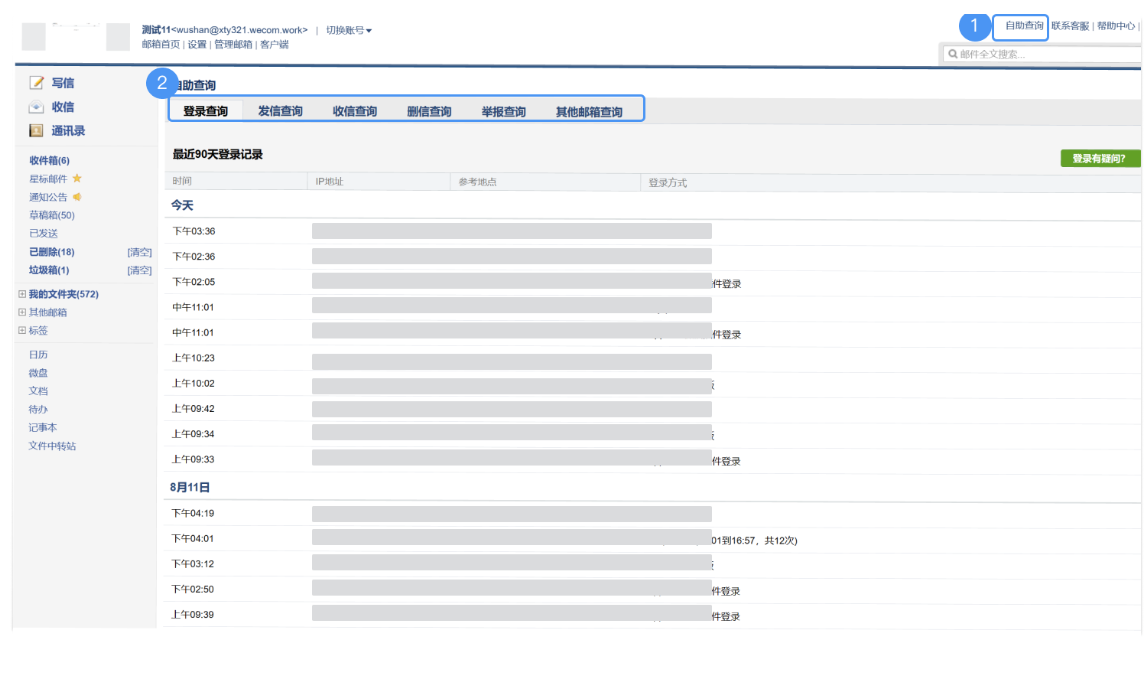1144x695 pixels.
Task: Open the 管理邮箱 link
Action: [233, 44]
